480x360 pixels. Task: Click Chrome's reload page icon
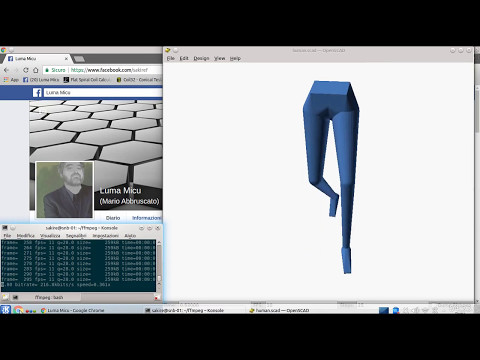(x=26, y=70)
